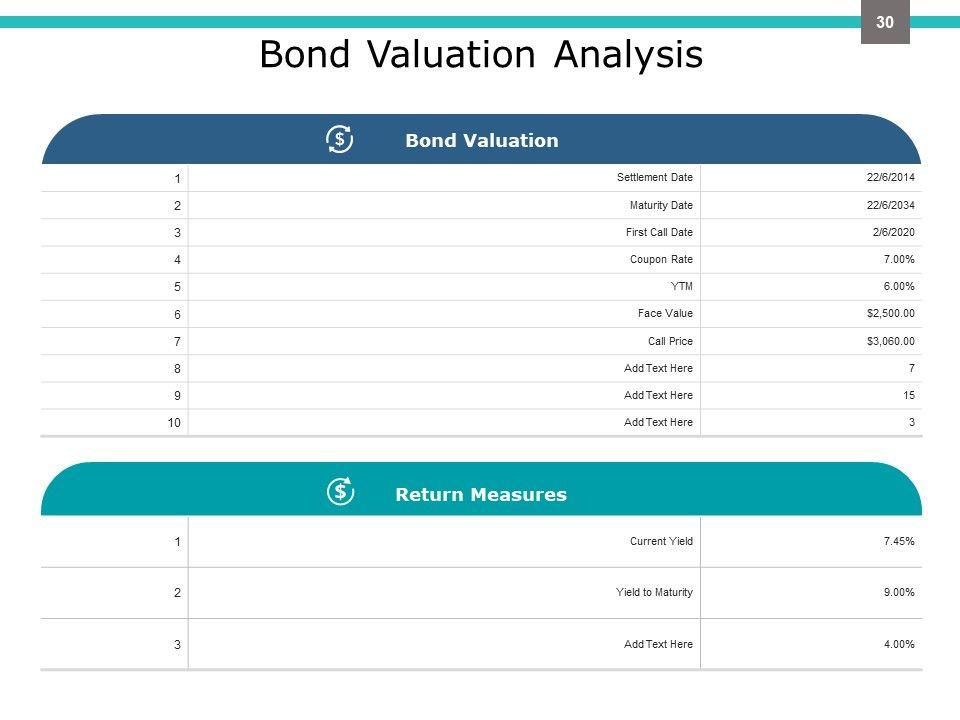
Task: Click the slide number 30 badge
Action: (x=885, y=22)
